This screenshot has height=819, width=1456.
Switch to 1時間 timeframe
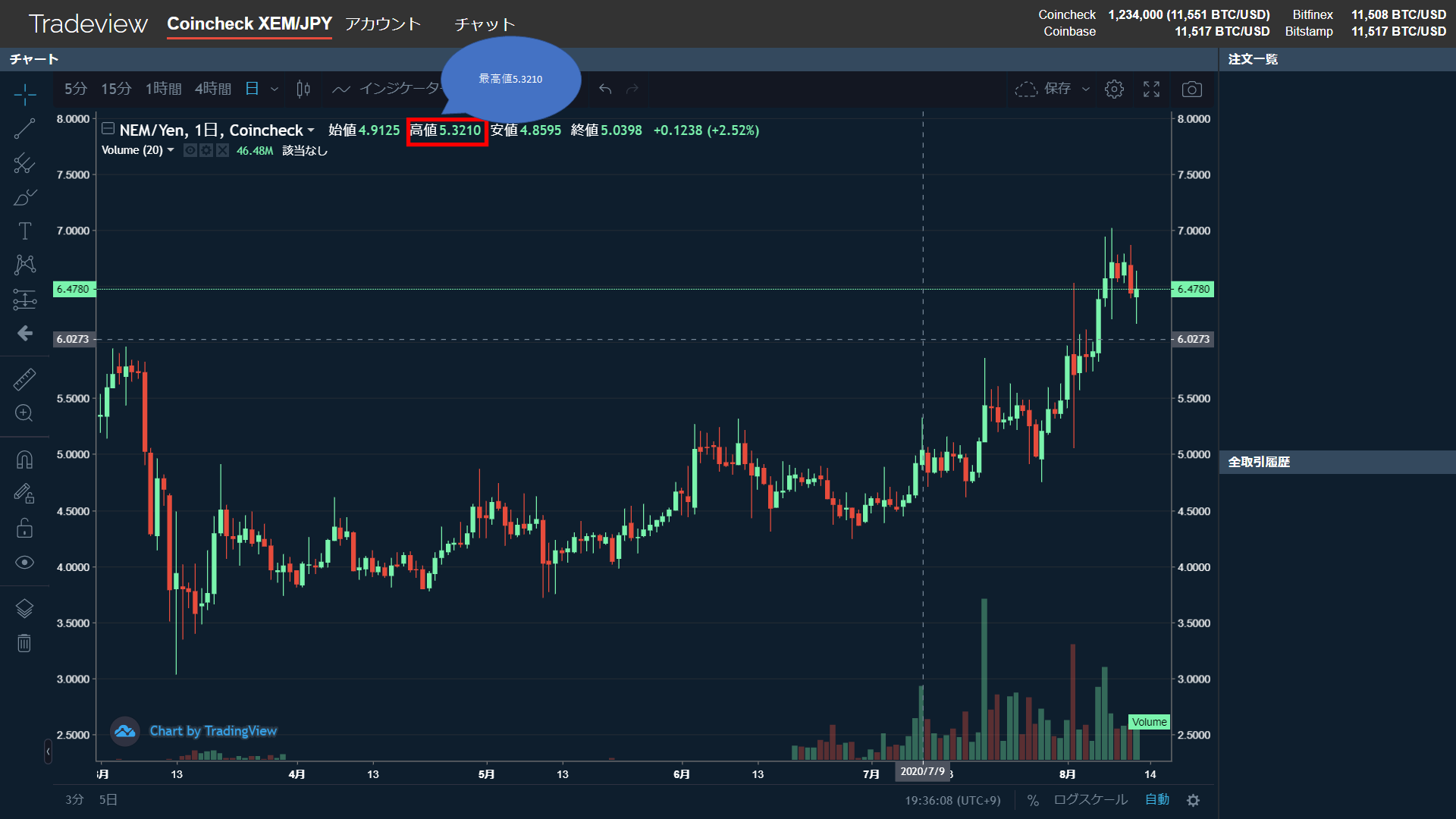164,89
